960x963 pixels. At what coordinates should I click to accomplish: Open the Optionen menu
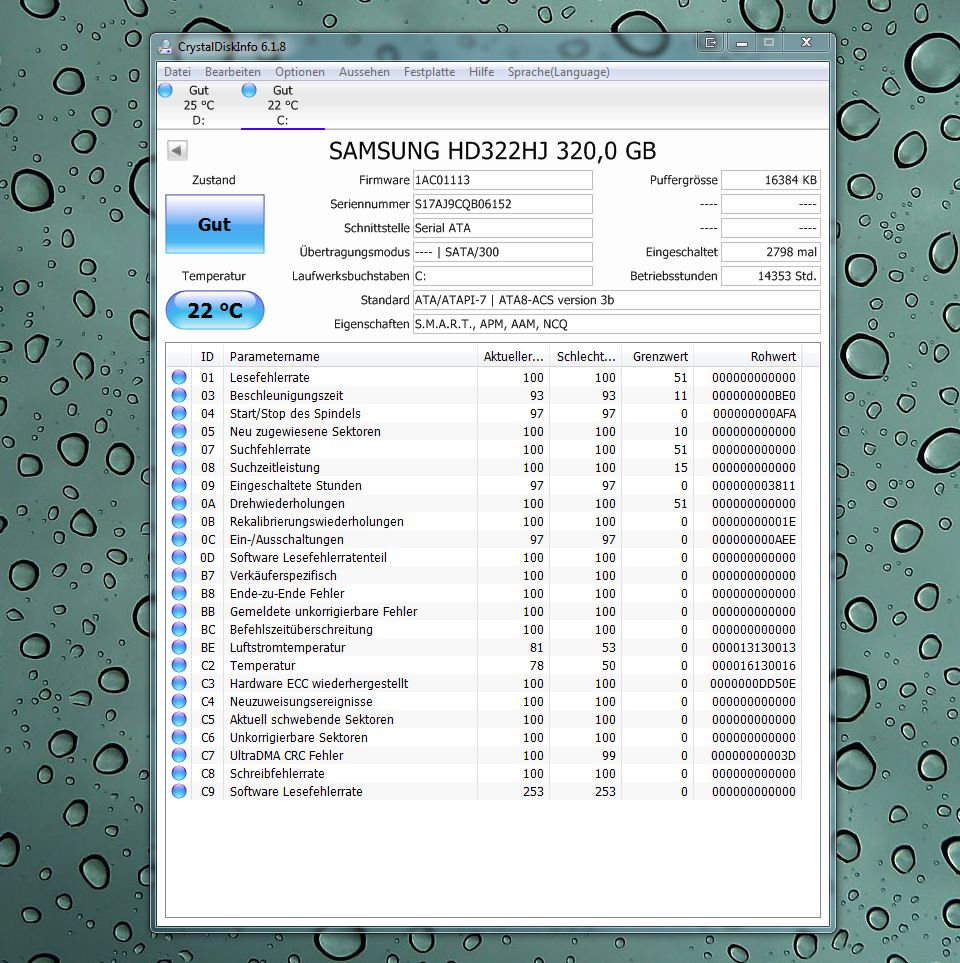click(300, 72)
